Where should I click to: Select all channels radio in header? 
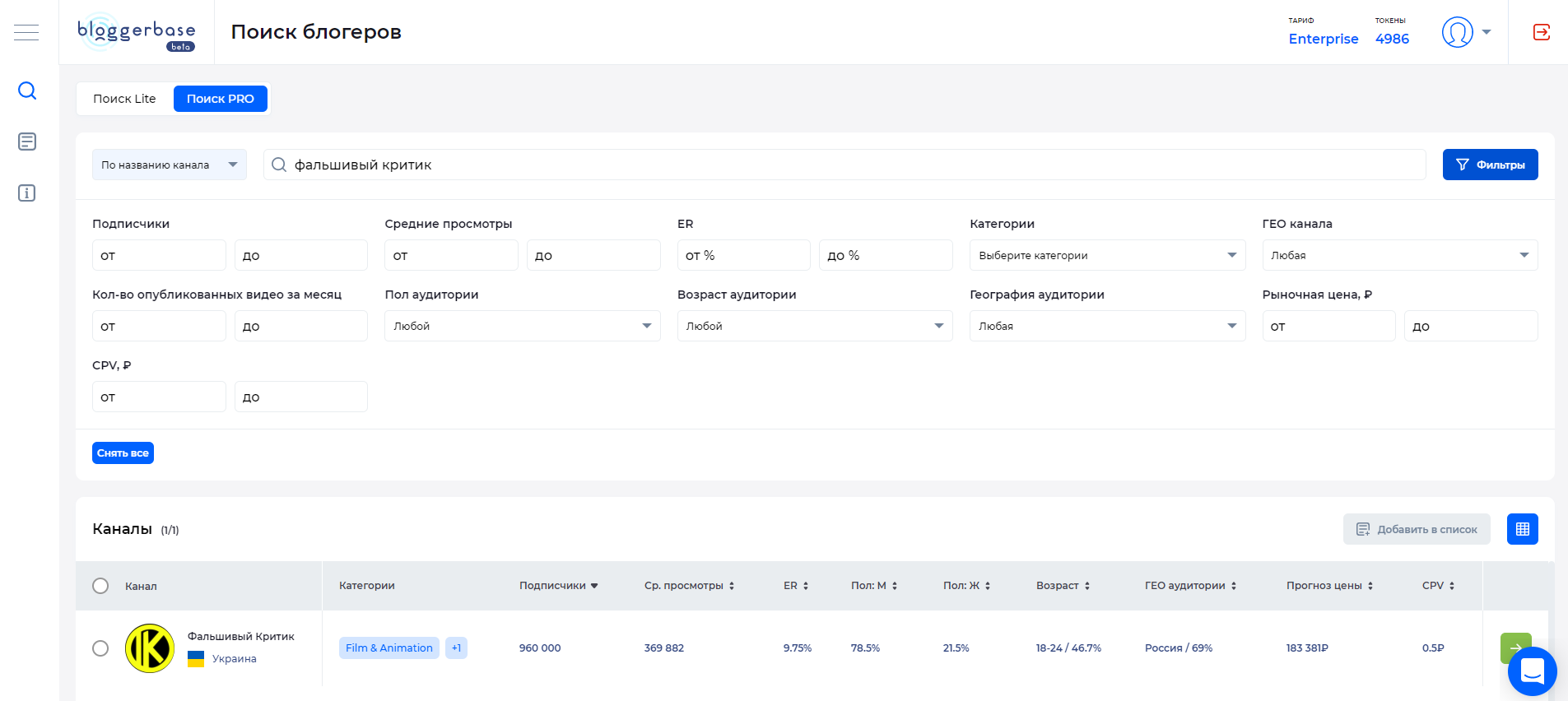[100, 586]
